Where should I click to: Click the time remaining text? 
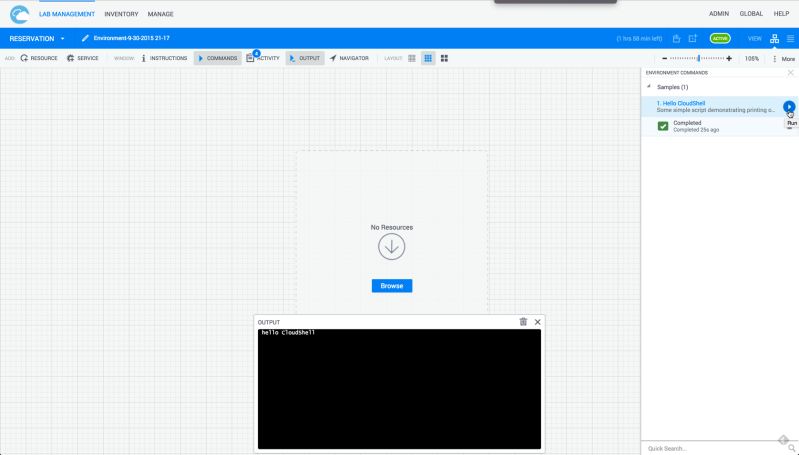pyautogui.click(x=639, y=39)
